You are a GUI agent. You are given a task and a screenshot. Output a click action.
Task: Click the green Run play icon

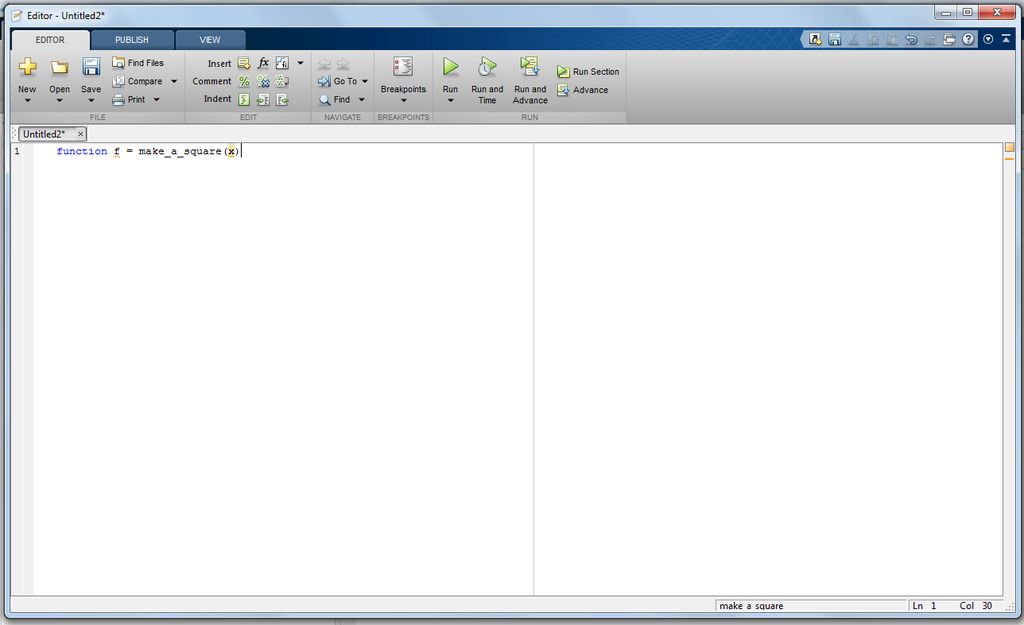coord(450,67)
